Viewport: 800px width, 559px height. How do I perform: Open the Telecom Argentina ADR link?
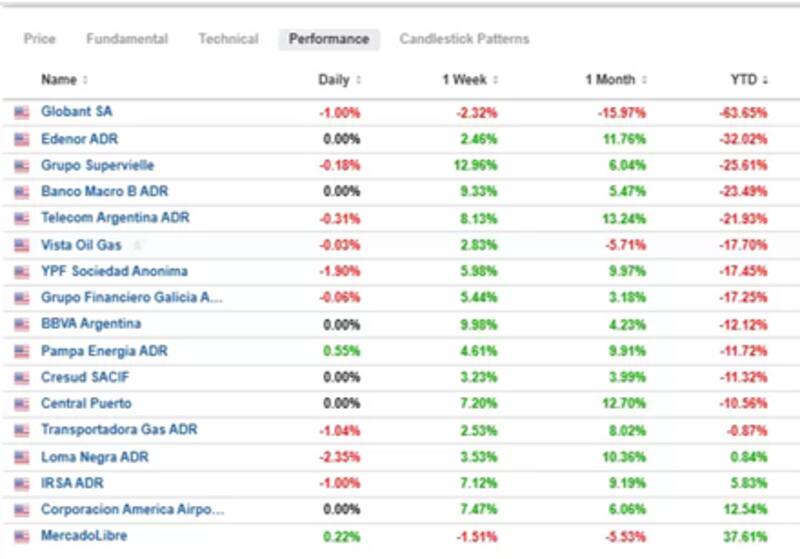click(115, 218)
